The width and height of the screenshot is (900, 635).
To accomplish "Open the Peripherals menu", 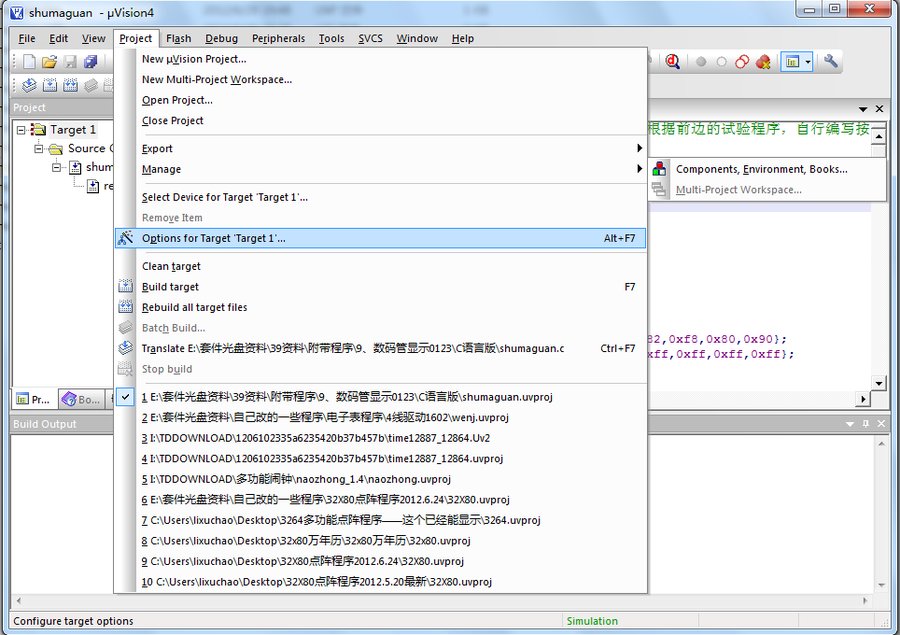I will click(278, 38).
